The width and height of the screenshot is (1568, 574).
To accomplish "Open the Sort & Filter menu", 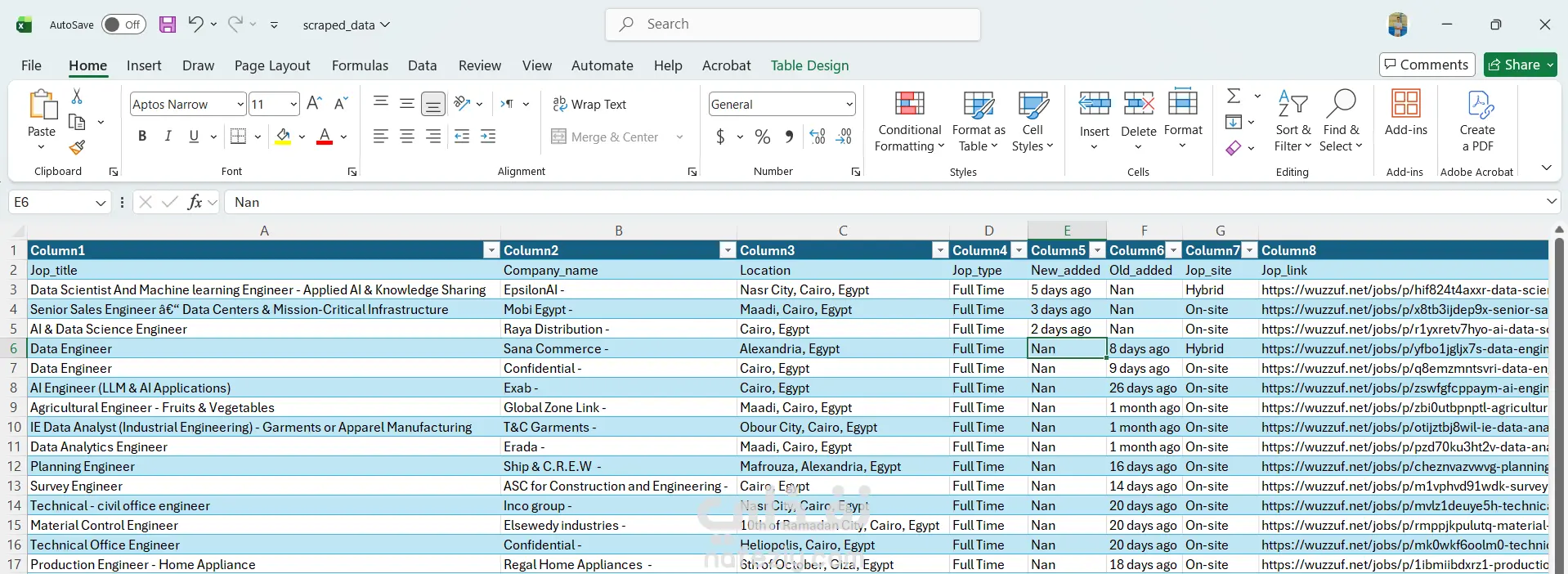I will (x=1292, y=121).
